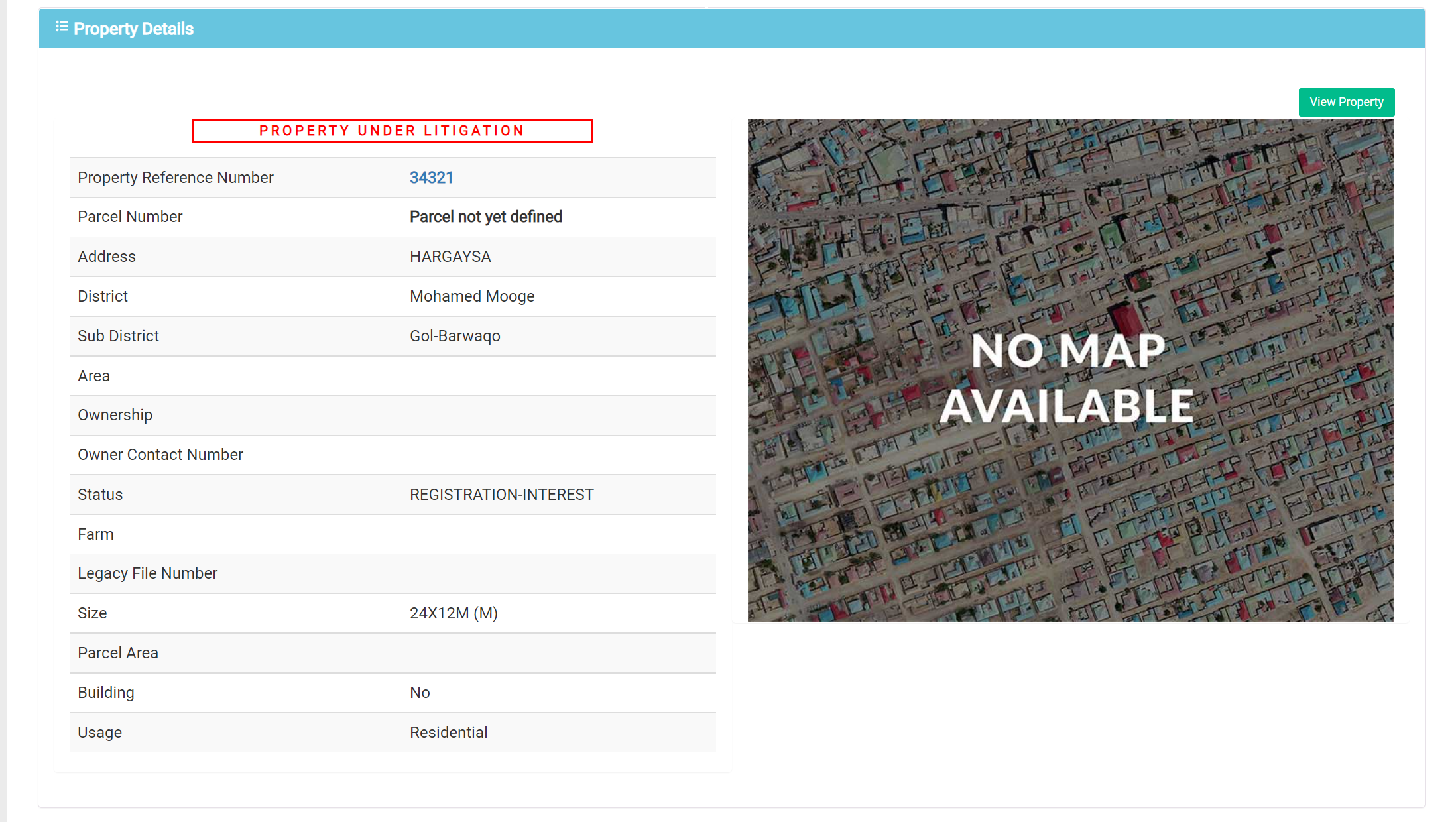Click the Area row label
Viewport: 1456px width, 822px height.
(93, 376)
